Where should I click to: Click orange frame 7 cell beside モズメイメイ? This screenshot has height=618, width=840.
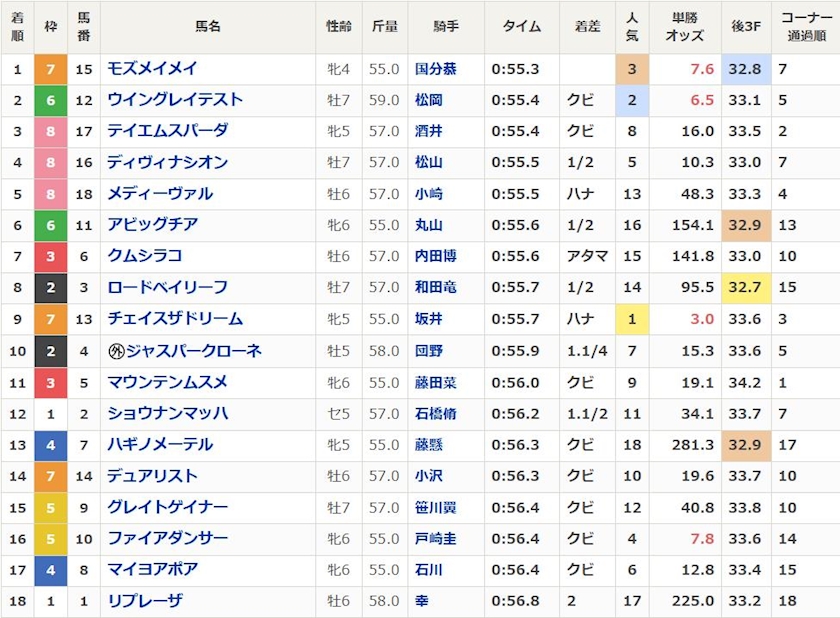pyautogui.click(x=50, y=69)
